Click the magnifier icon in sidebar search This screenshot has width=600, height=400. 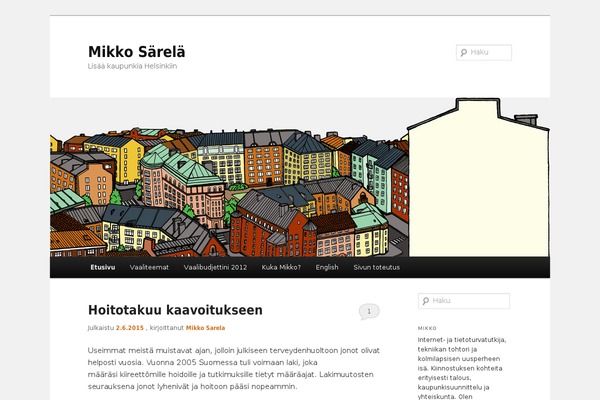(426, 301)
